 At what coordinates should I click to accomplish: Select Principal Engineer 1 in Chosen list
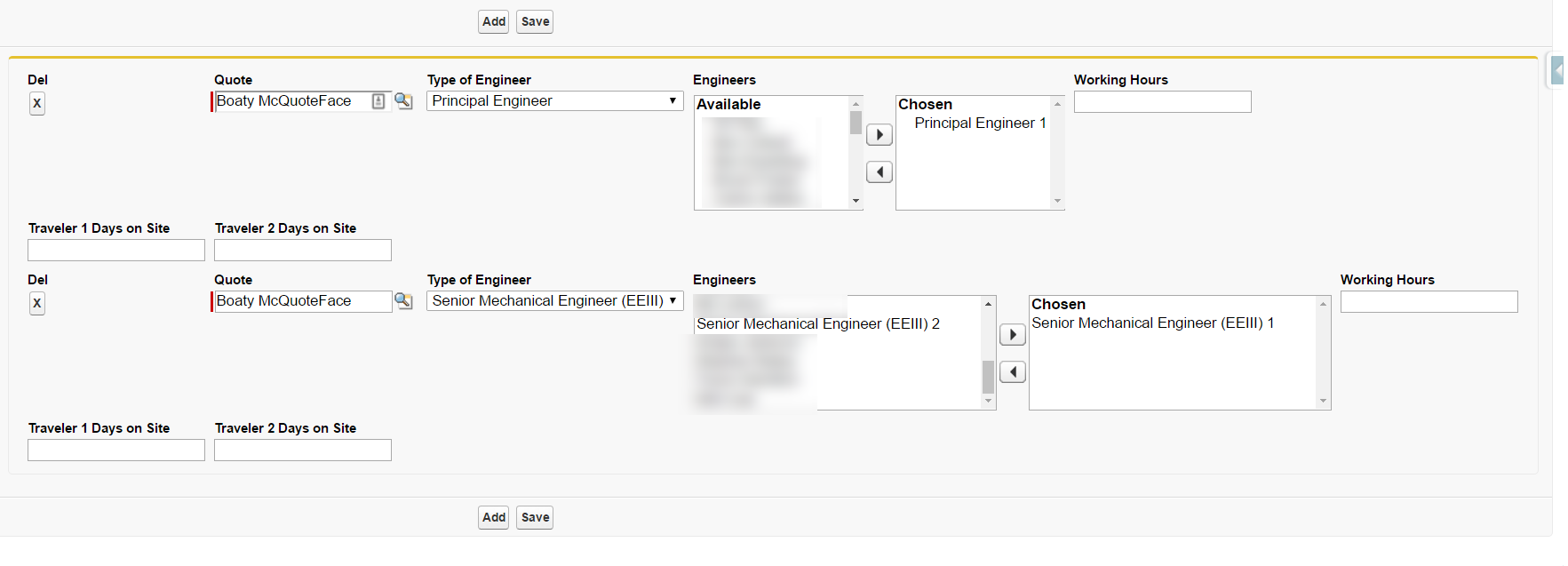click(x=979, y=124)
